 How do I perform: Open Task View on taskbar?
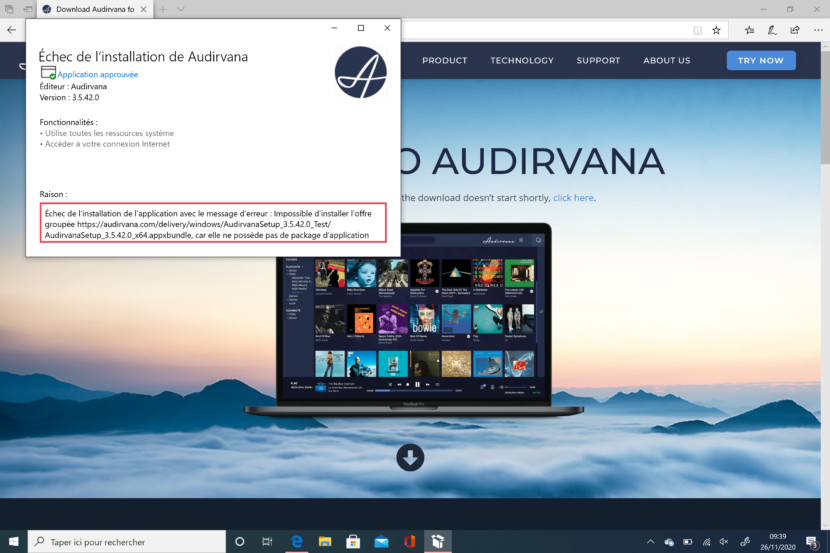point(267,541)
